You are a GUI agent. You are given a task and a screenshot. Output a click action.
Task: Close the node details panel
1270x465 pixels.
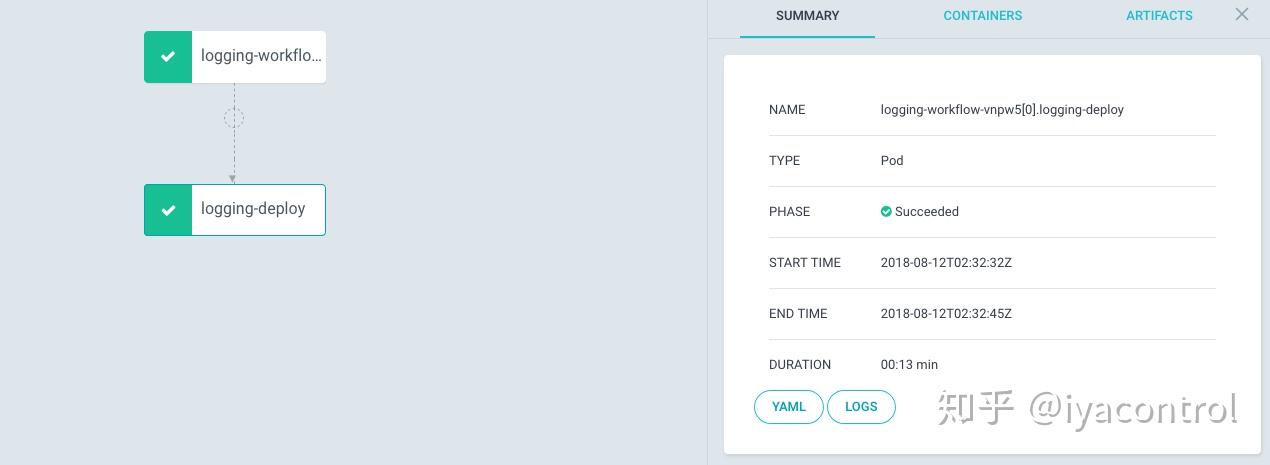point(1242,14)
